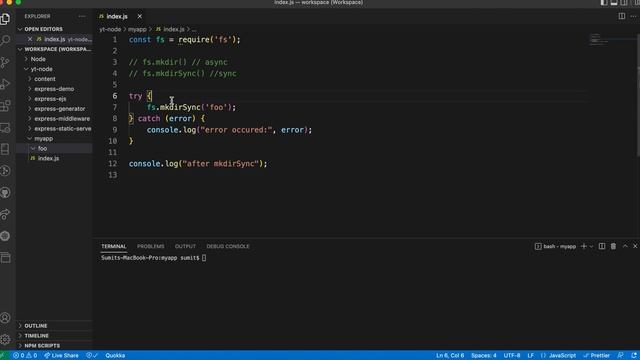Click line number 12 in gutter
The height and width of the screenshot is (360, 640).
[113, 164]
